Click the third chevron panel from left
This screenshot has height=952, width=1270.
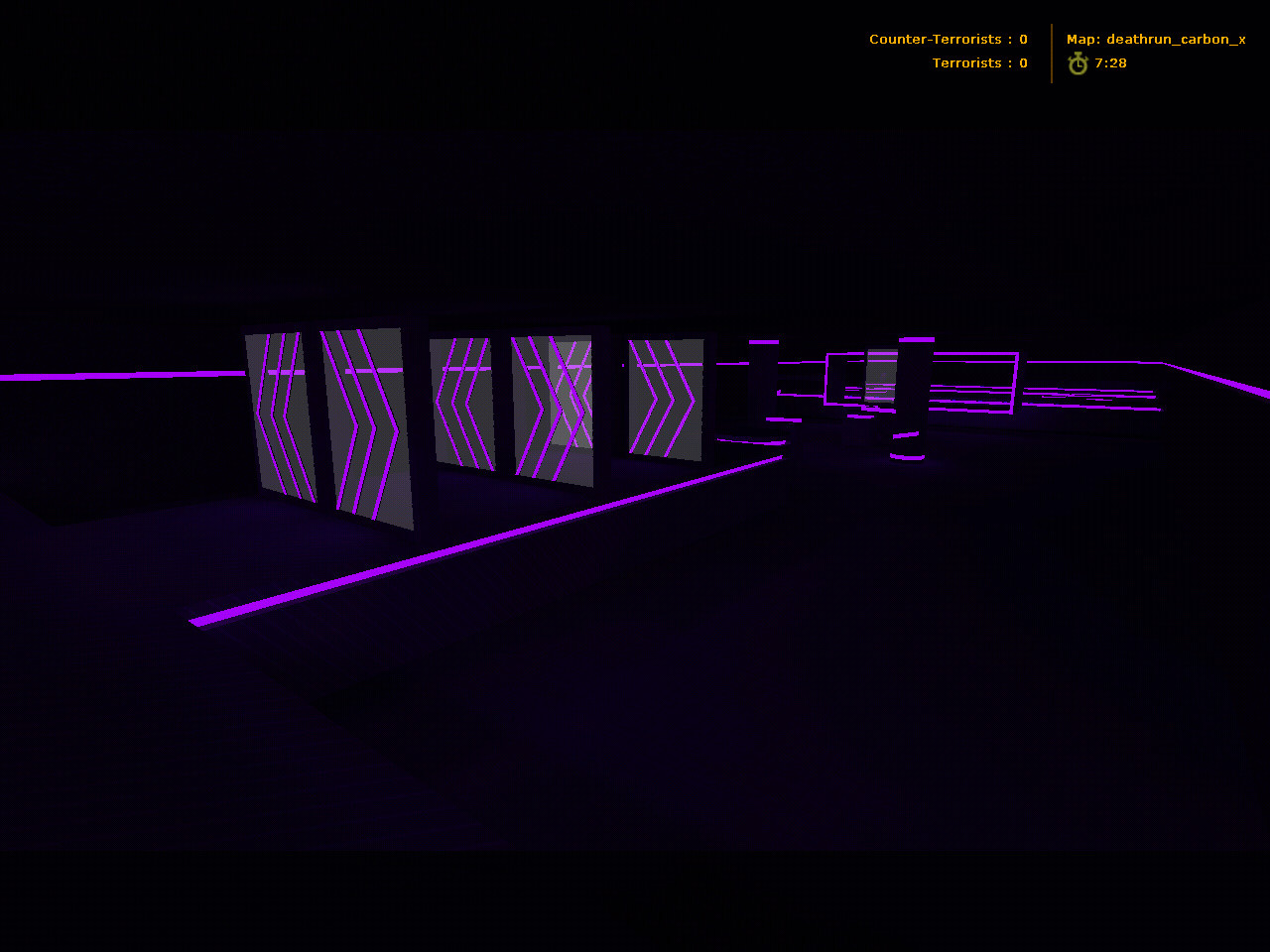click(x=461, y=402)
